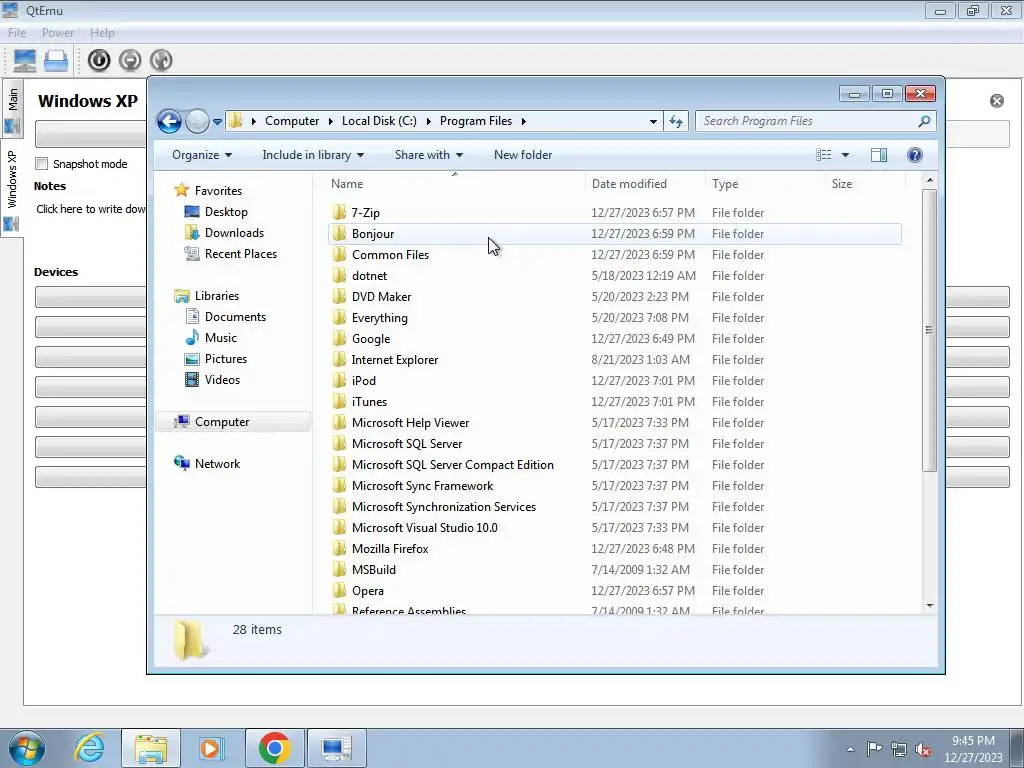Select the Google folder icon
The width and height of the screenshot is (1024, 768).
coord(339,338)
